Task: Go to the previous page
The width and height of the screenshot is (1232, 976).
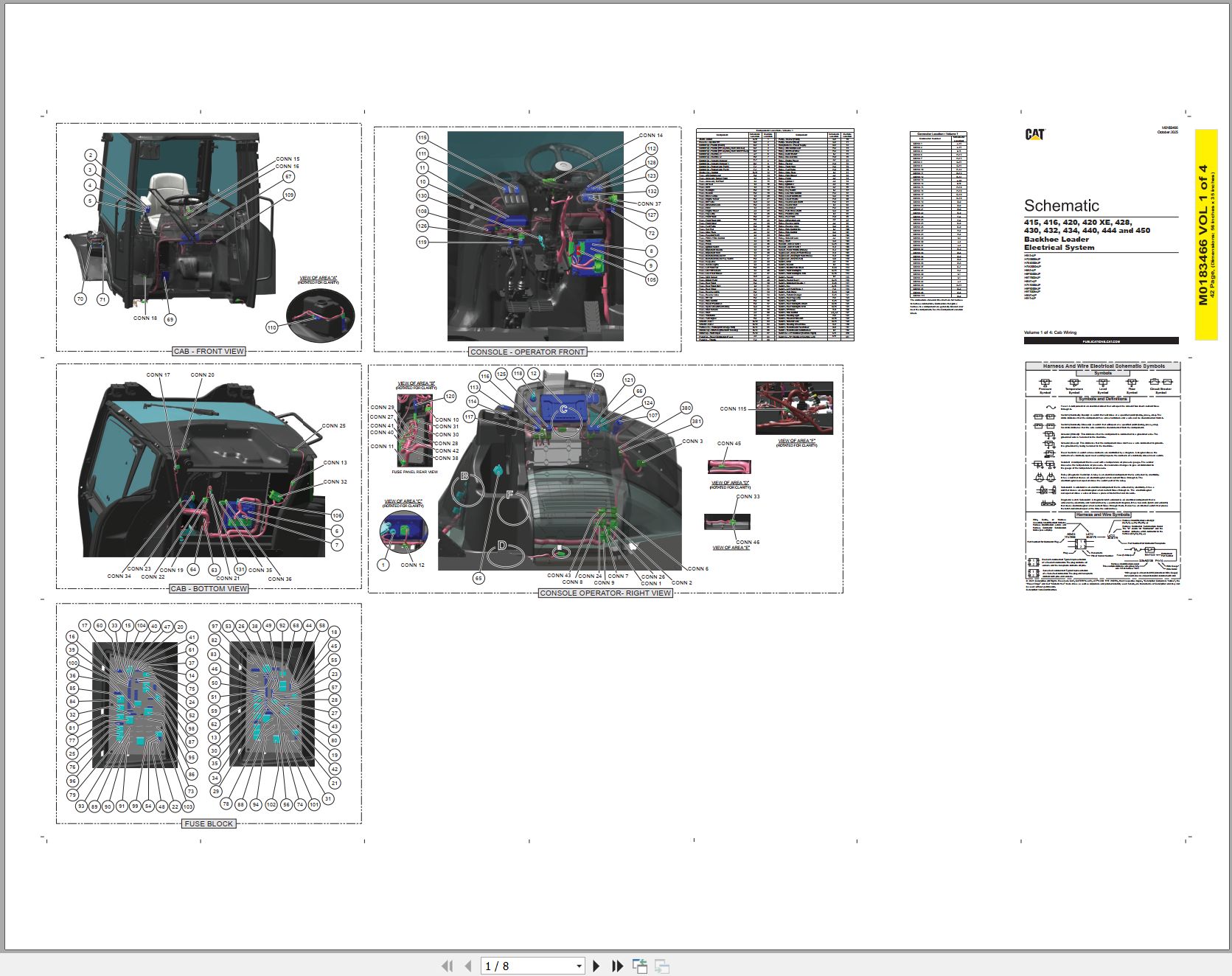Action: 467,966
